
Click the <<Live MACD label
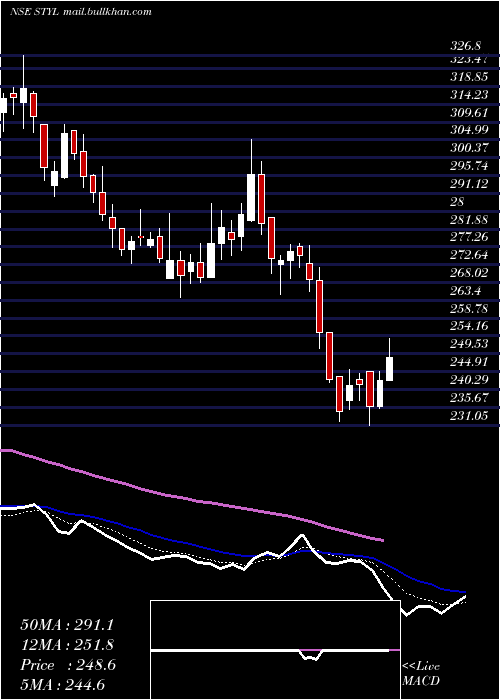pos(421,674)
